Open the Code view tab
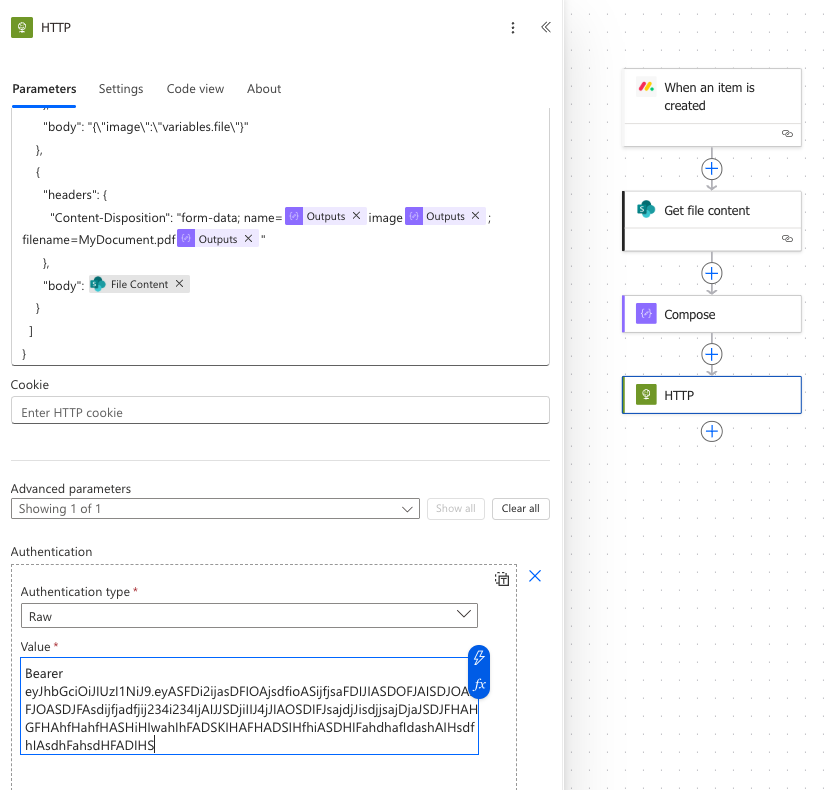Image resolution: width=828 pixels, height=790 pixels. coord(195,89)
